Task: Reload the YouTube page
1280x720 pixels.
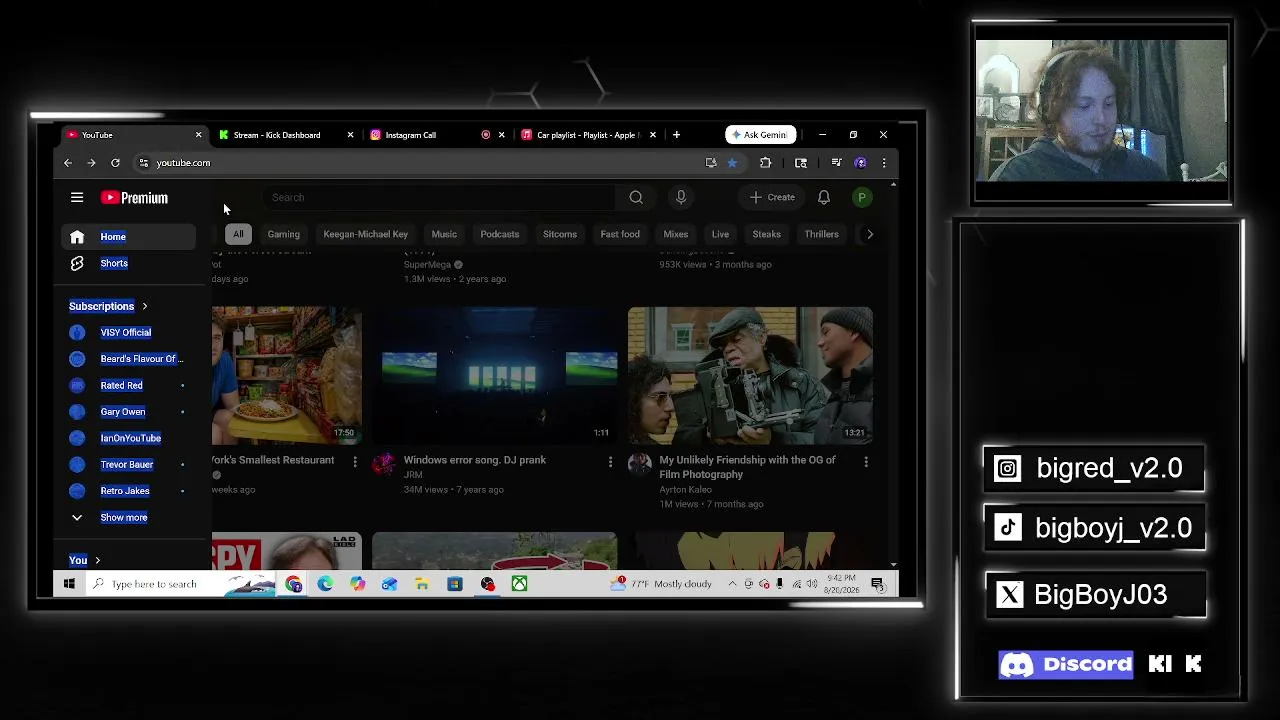Action: tap(115, 162)
